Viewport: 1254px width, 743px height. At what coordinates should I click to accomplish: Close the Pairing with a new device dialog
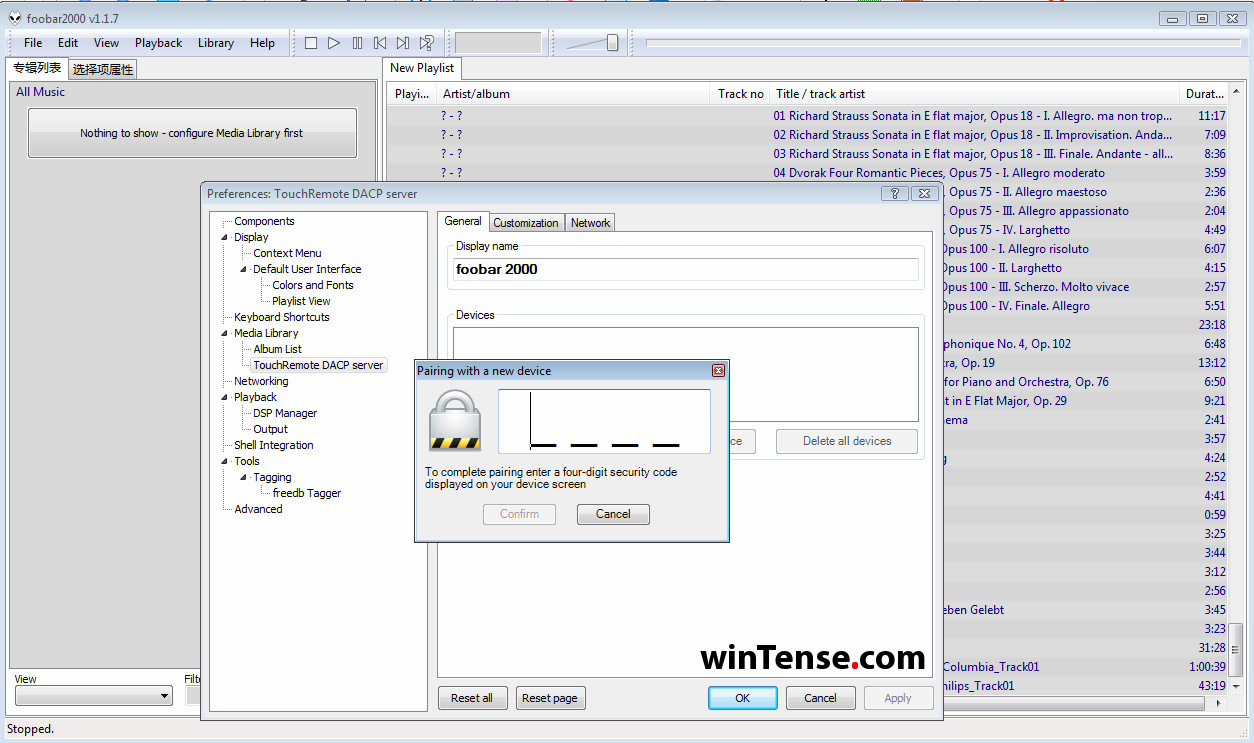pyautogui.click(x=718, y=371)
